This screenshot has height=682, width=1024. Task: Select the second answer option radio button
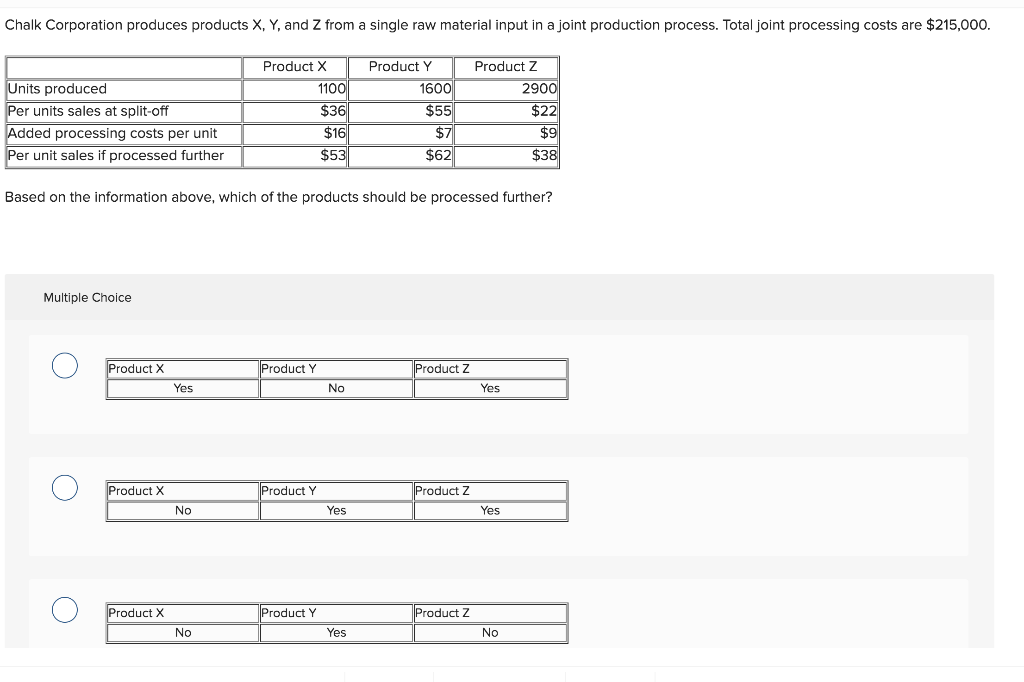coord(64,488)
